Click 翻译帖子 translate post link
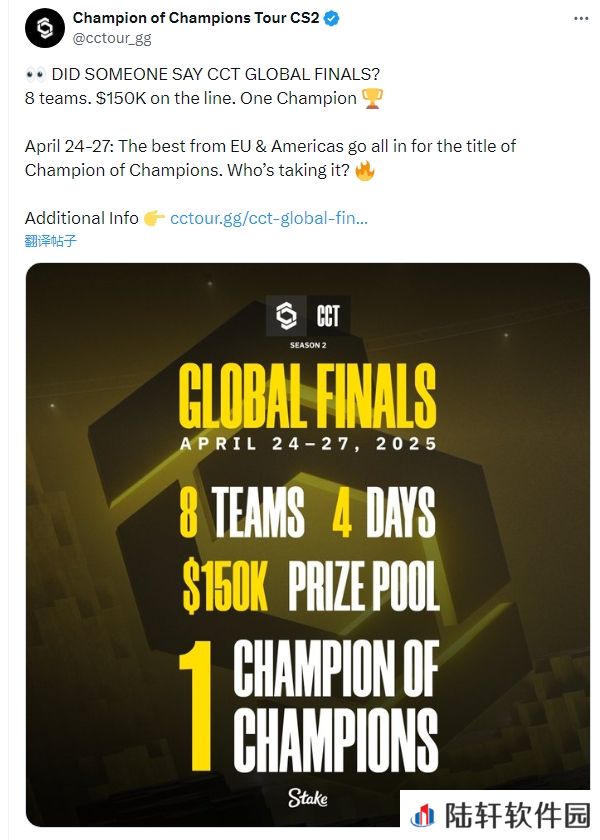The image size is (600, 840). [x=50, y=241]
